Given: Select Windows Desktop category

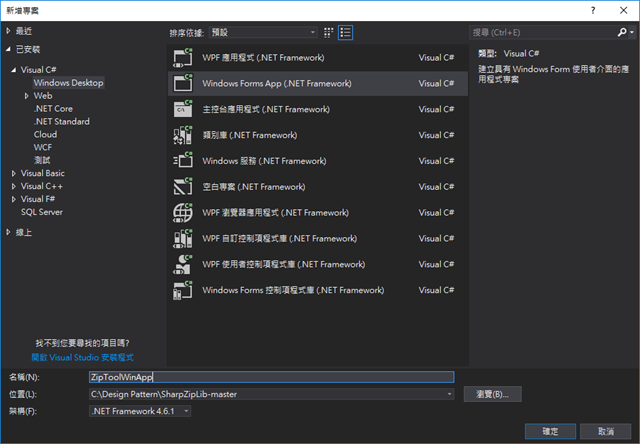Looking at the screenshot, I should (69, 83).
